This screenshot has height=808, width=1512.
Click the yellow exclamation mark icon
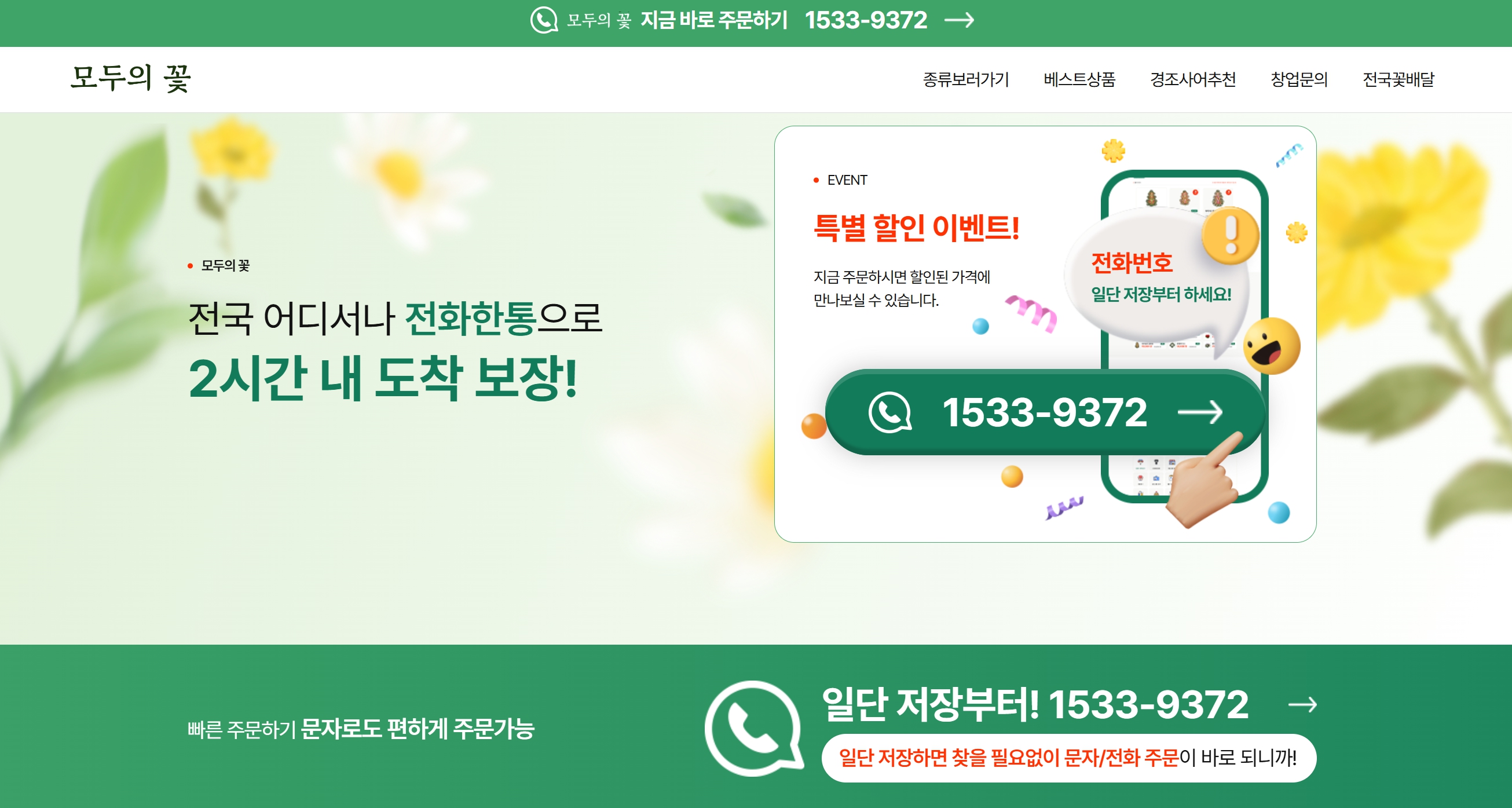(x=1230, y=236)
